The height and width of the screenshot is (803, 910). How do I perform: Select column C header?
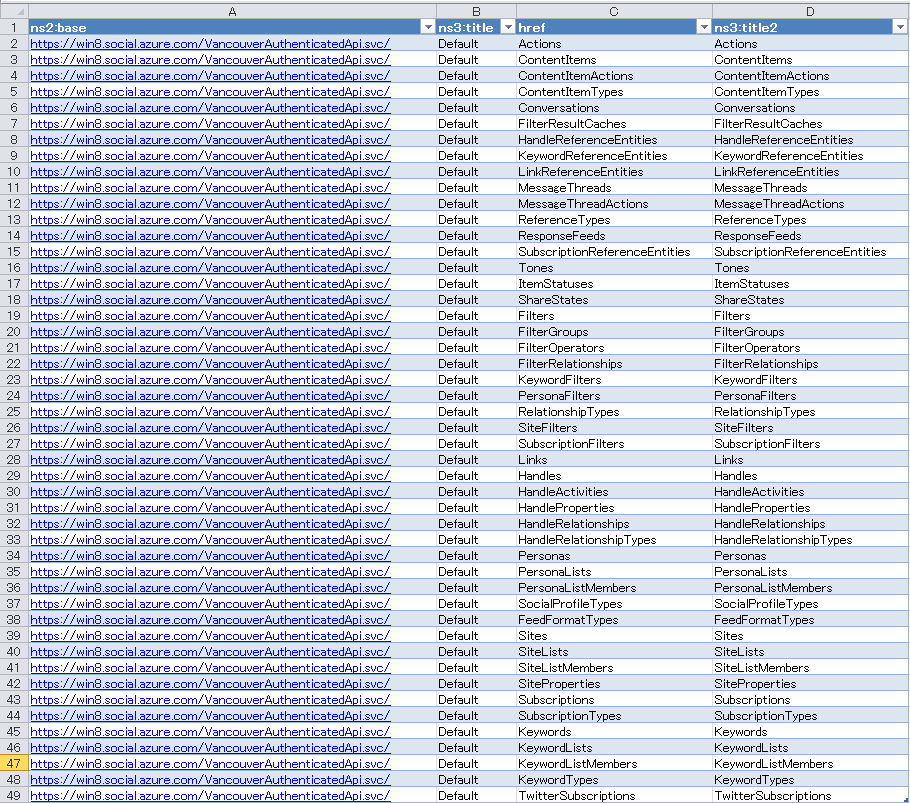(613, 11)
